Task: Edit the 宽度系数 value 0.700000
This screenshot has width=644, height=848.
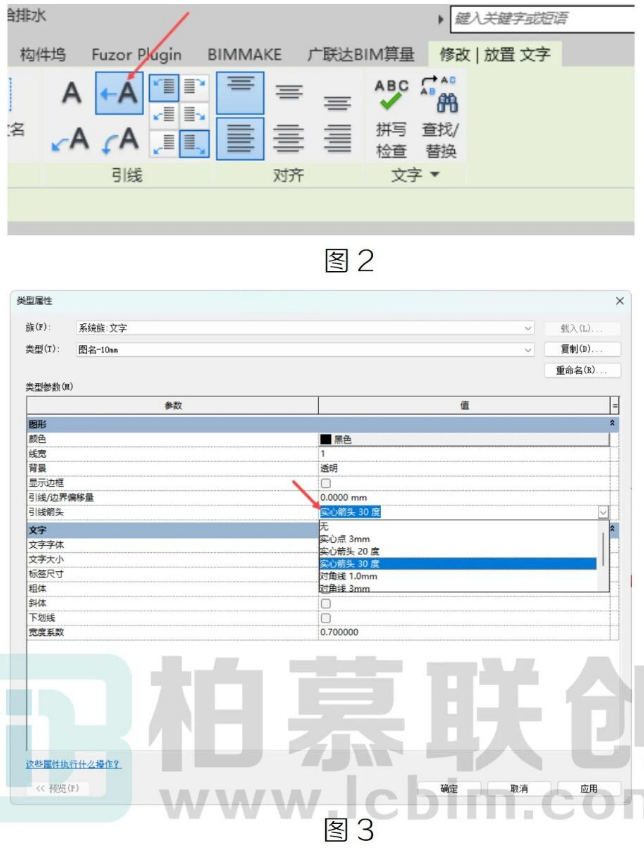Action: pos(464,632)
